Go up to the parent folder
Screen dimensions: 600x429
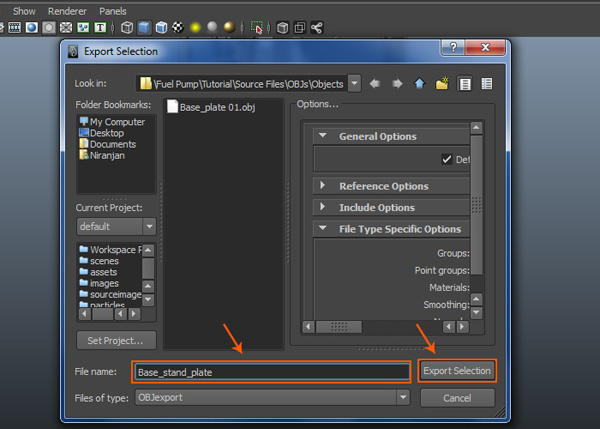[x=420, y=83]
